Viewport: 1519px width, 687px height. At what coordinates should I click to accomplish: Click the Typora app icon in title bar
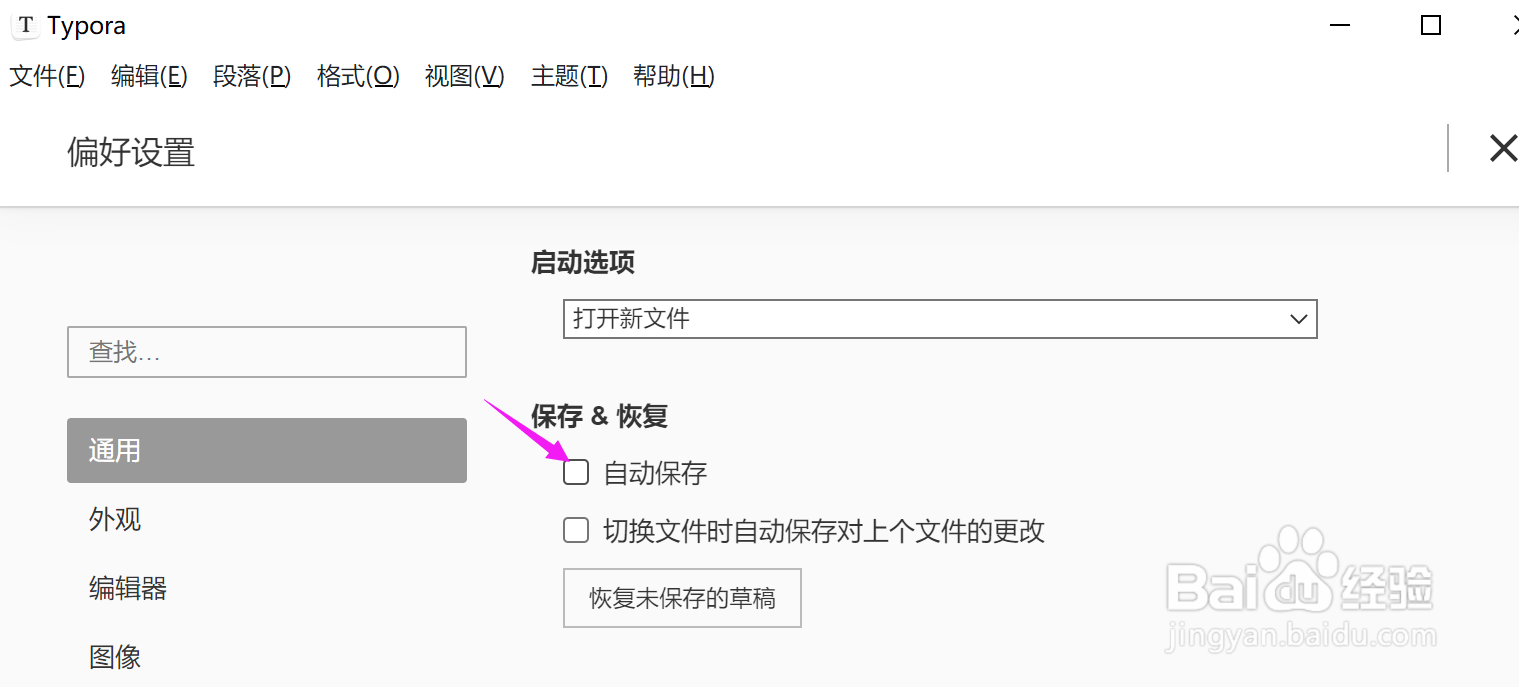[x=26, y=25]
